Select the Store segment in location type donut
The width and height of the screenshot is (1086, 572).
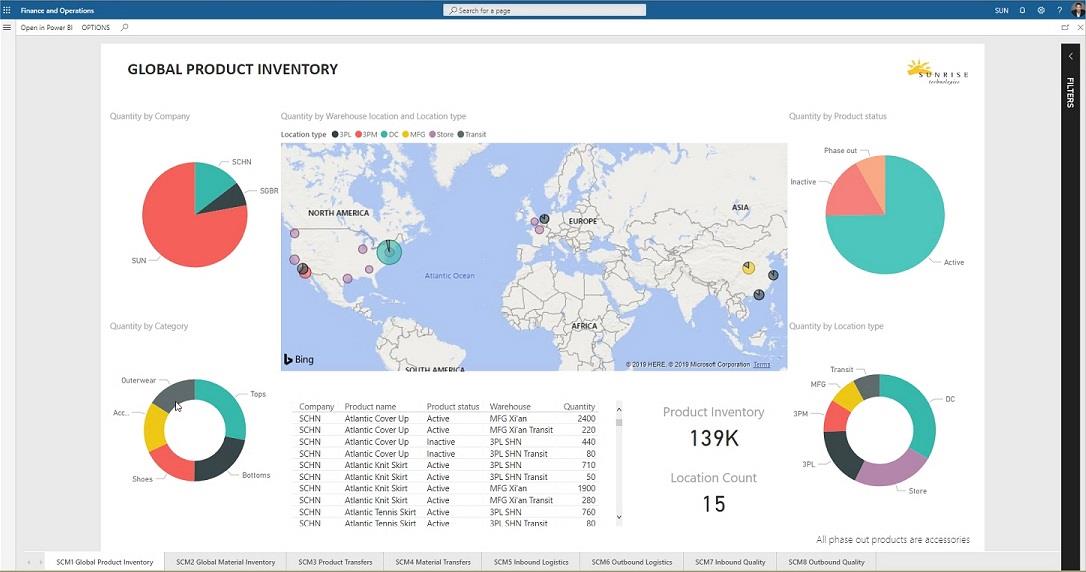tap(891, 470)
